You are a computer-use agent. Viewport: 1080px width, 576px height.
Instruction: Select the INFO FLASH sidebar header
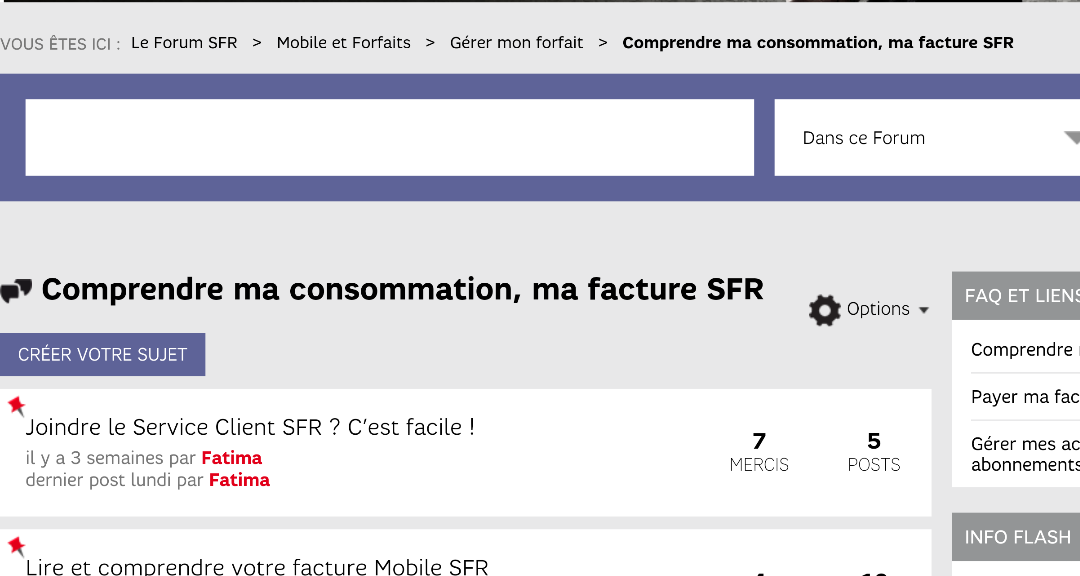[x=1016, y=537]
